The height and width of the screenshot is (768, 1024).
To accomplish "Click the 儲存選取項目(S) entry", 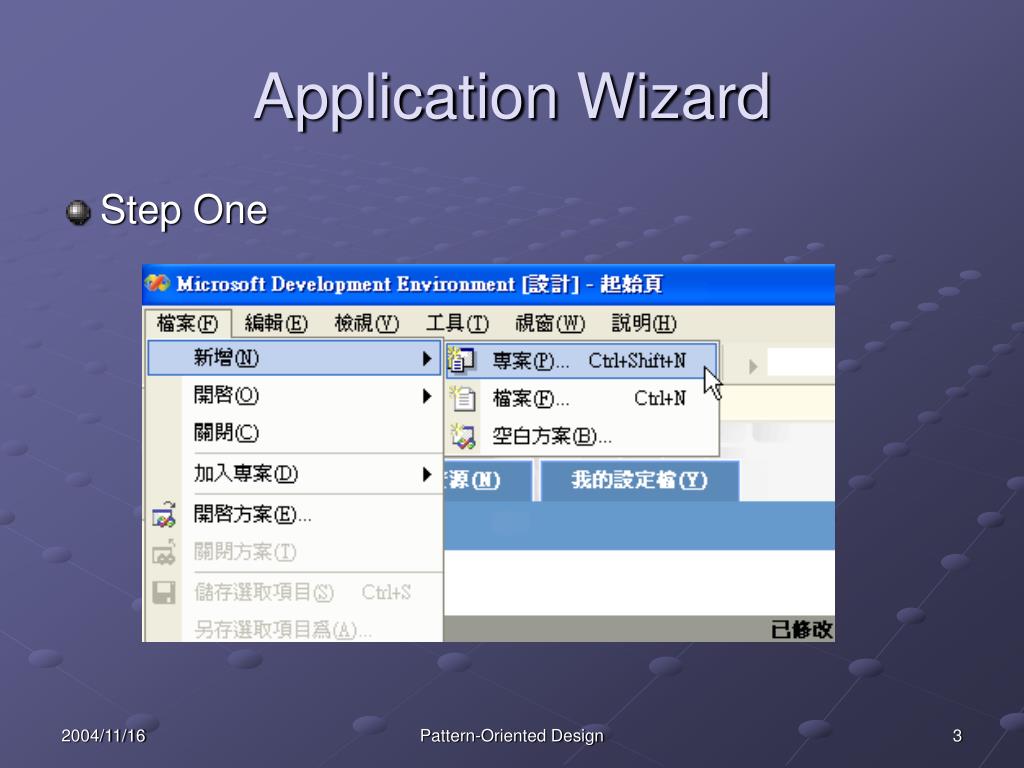I will (295, 592).
